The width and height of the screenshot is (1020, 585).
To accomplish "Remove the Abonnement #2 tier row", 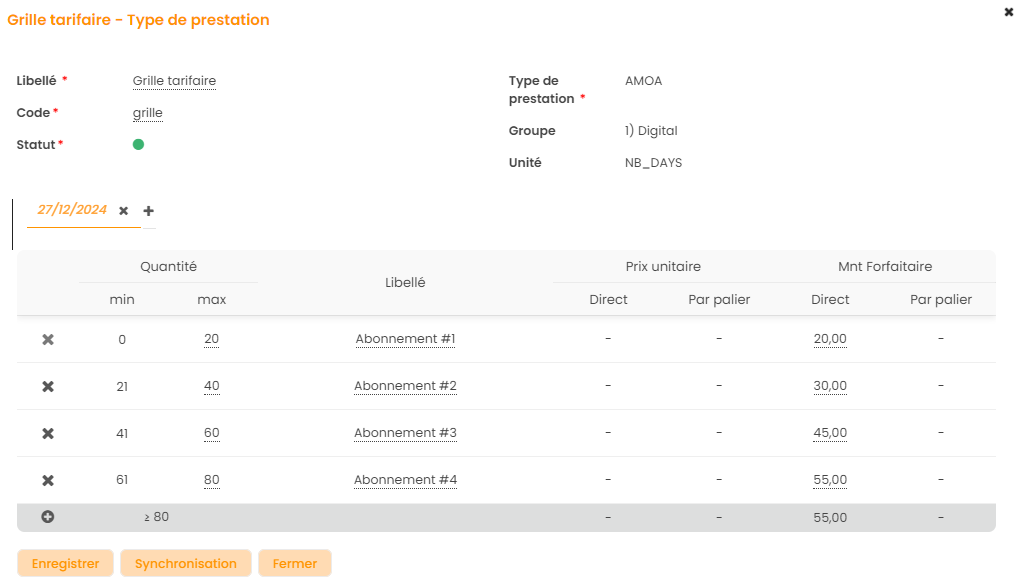I will click(x=48, y=387).
